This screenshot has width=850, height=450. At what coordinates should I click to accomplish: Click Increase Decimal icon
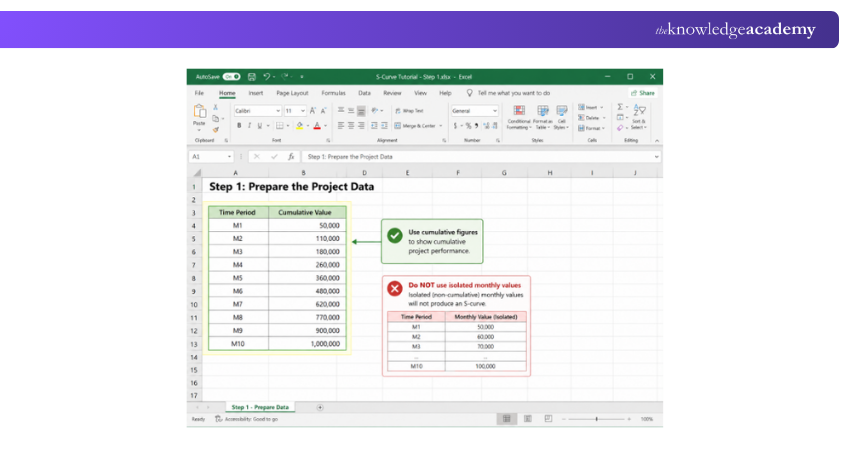486,126
